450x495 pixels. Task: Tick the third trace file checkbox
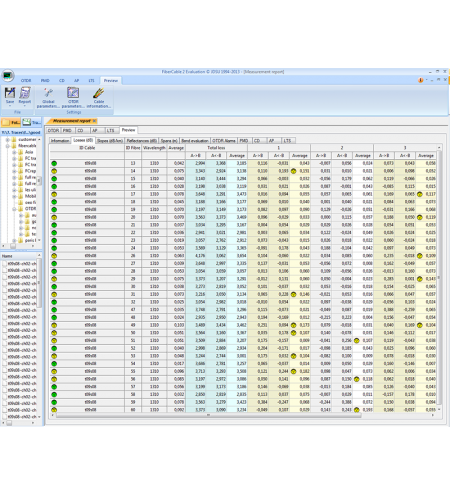coord(4,277)
